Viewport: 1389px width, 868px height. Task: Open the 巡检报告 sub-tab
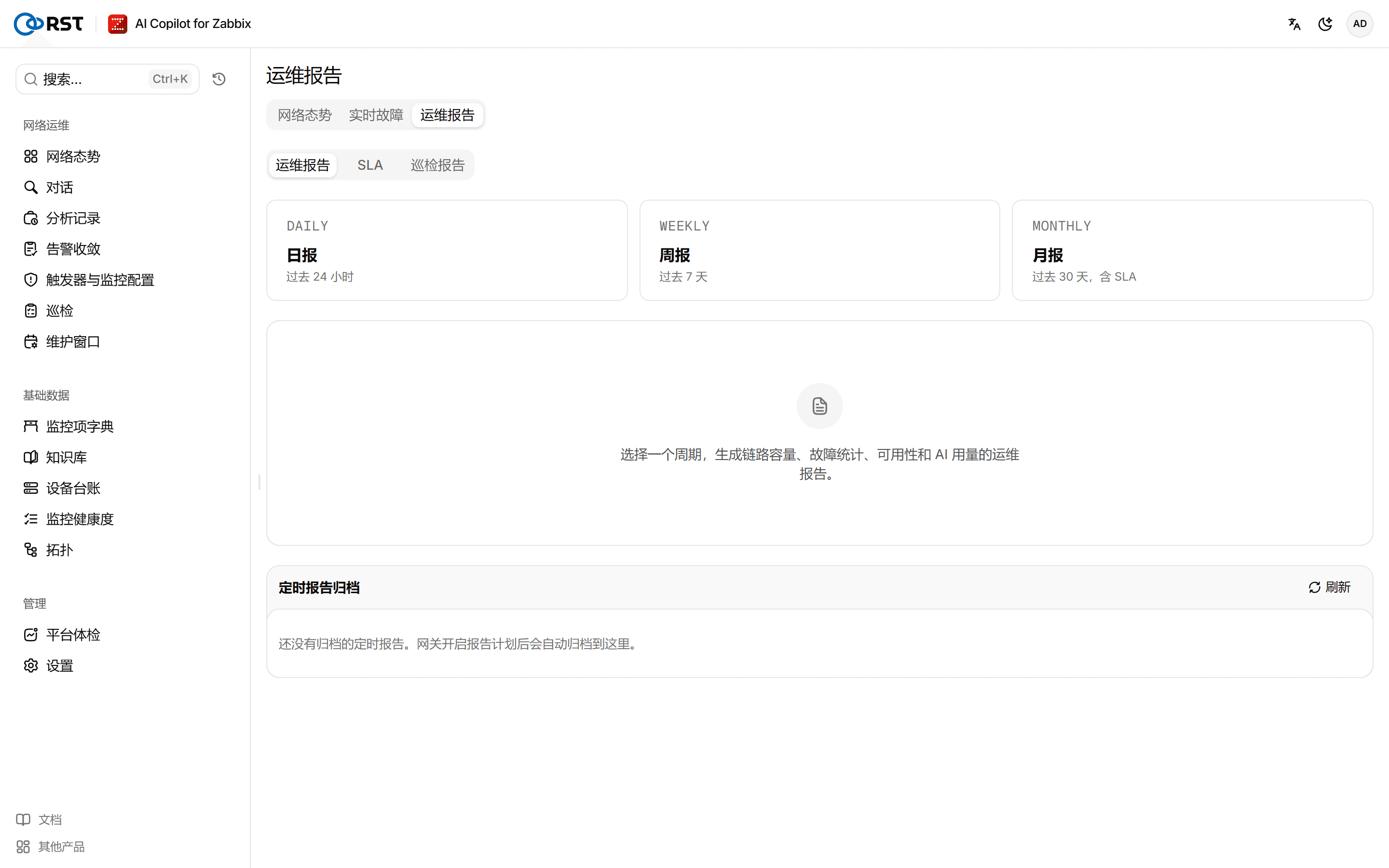[437, 165]
